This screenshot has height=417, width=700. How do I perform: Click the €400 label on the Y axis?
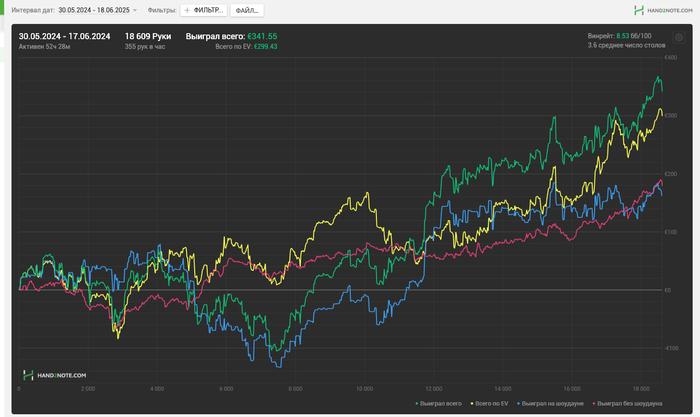click(x=672, y=57)
